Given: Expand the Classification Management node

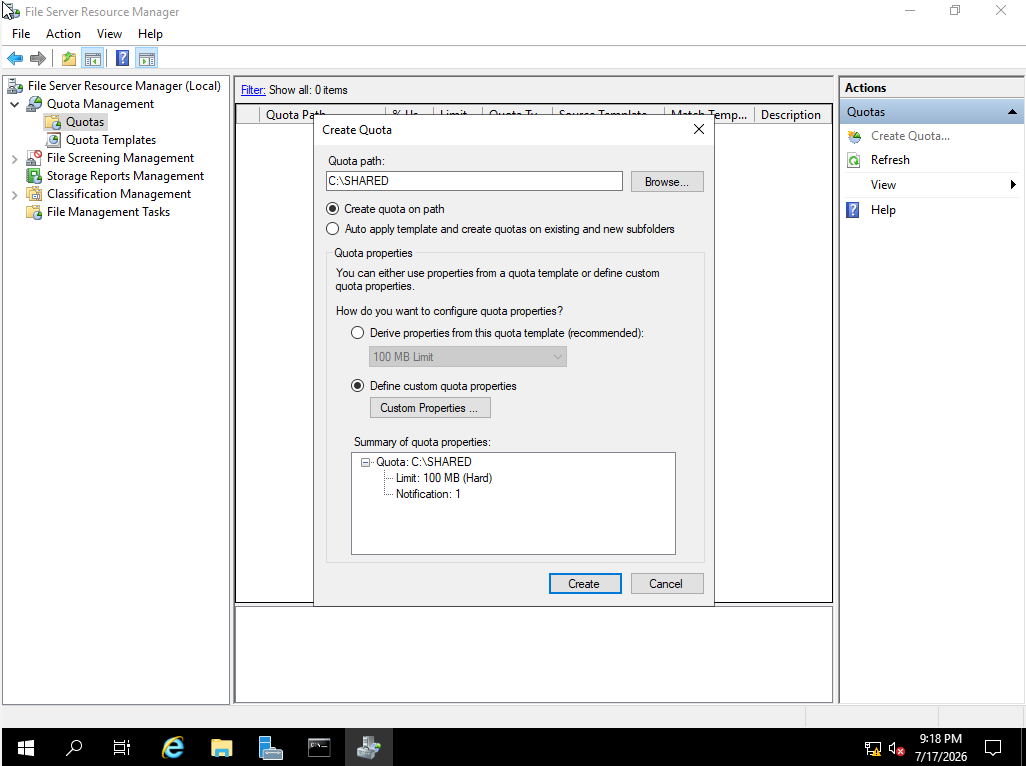Looking at the screenshot, I should pos(14,194).
